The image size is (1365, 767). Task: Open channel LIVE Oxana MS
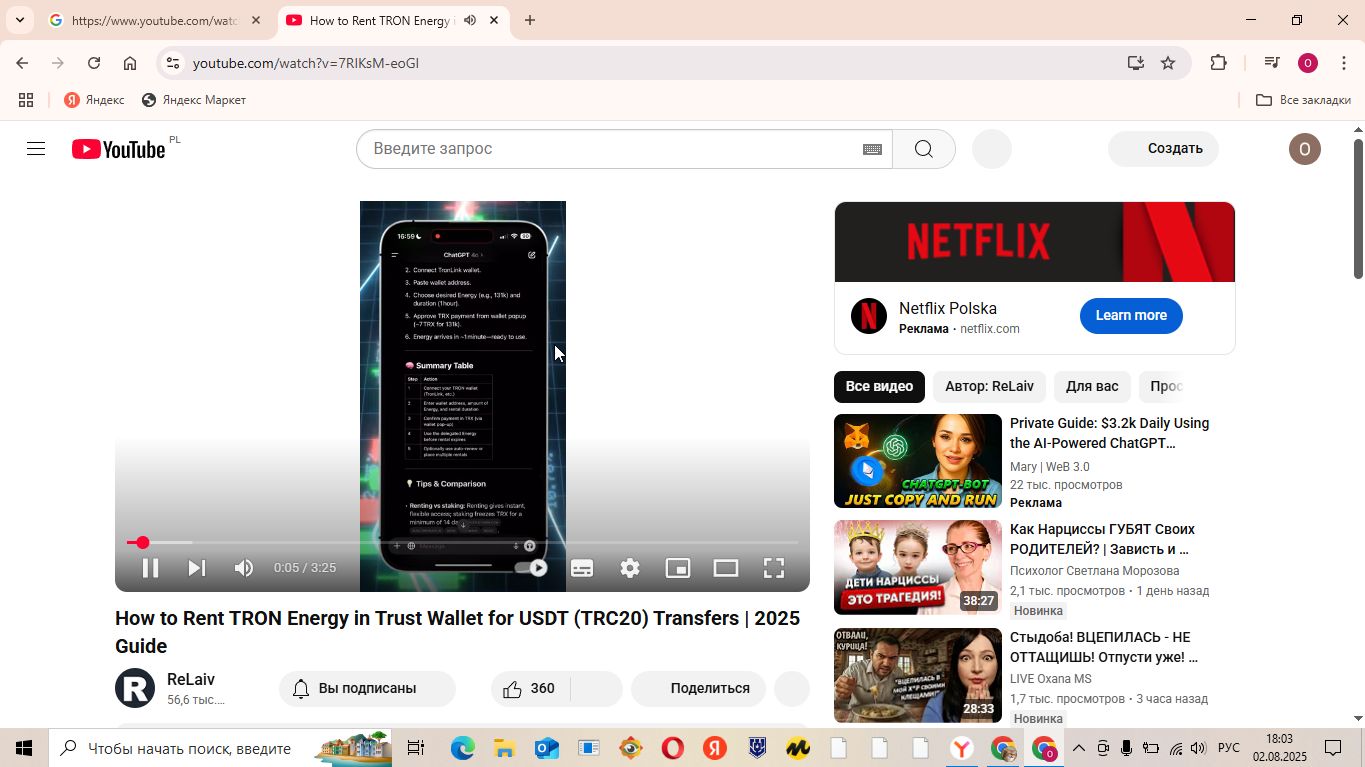point(1050,679)
